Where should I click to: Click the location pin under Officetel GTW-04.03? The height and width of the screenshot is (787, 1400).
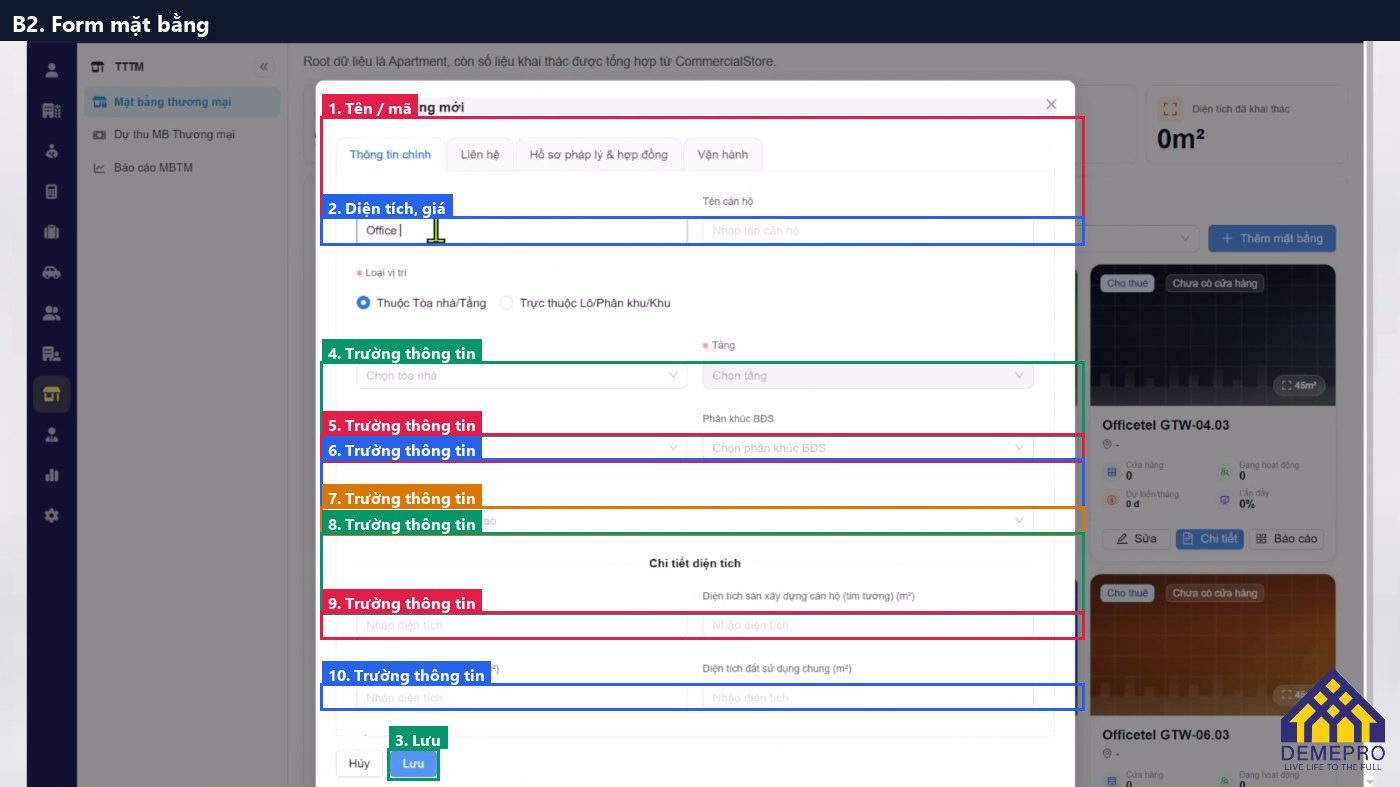pos(1108,445)
